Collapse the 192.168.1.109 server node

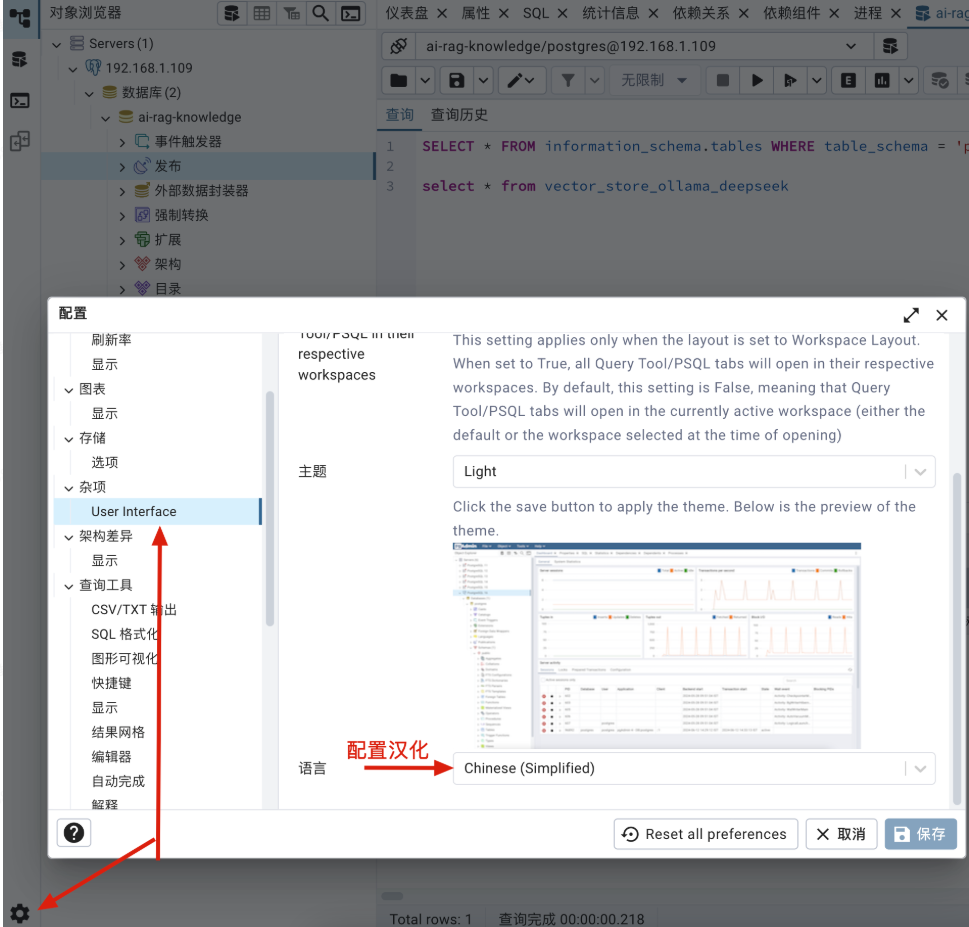73,69
